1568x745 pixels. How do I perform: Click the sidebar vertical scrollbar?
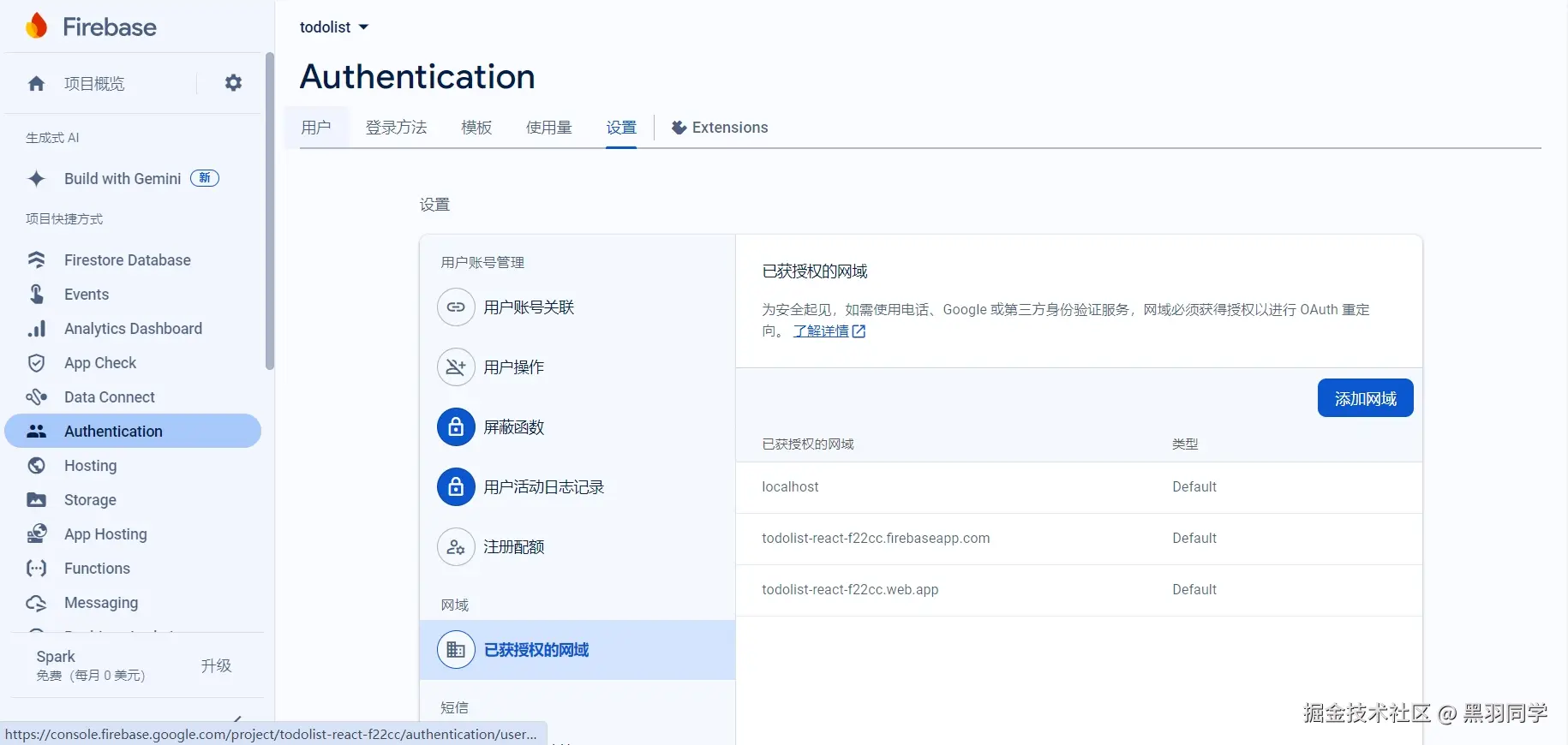pos(270,212)
